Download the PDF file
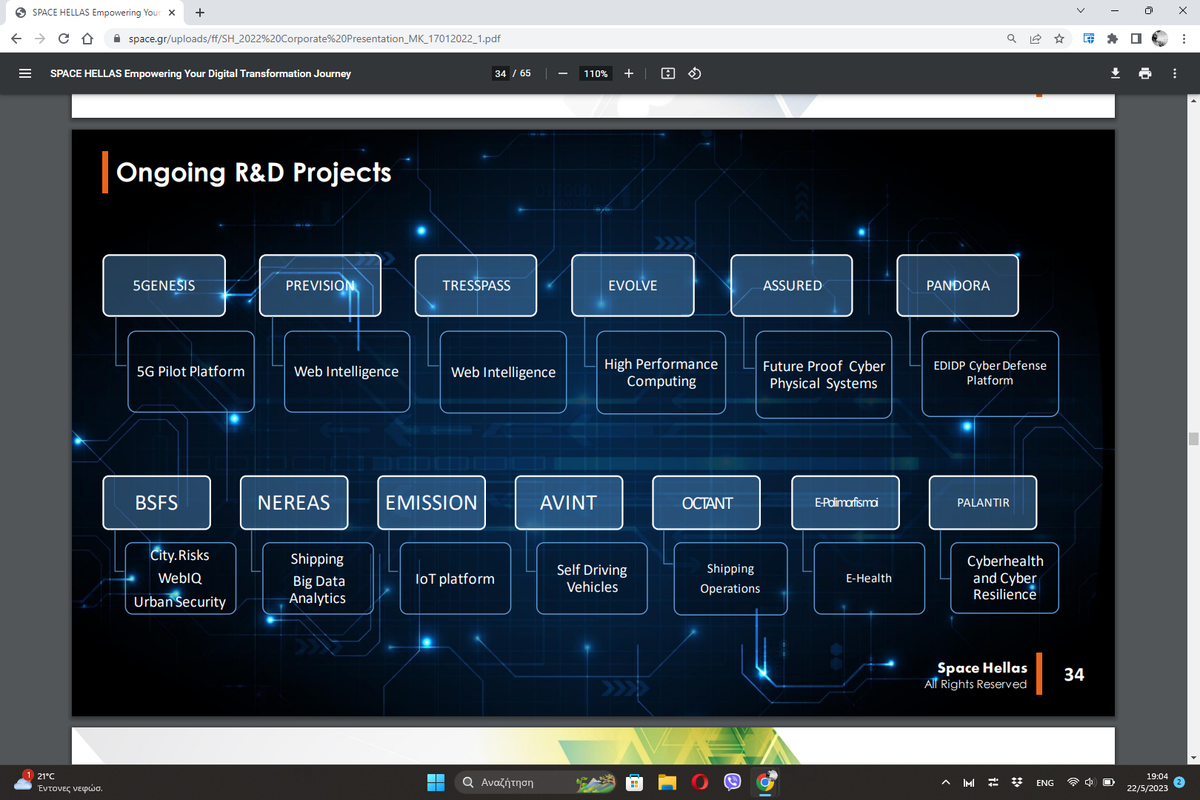This screenshot has height=800, width=1200. pyautogui.click(x=1116, y=73)
